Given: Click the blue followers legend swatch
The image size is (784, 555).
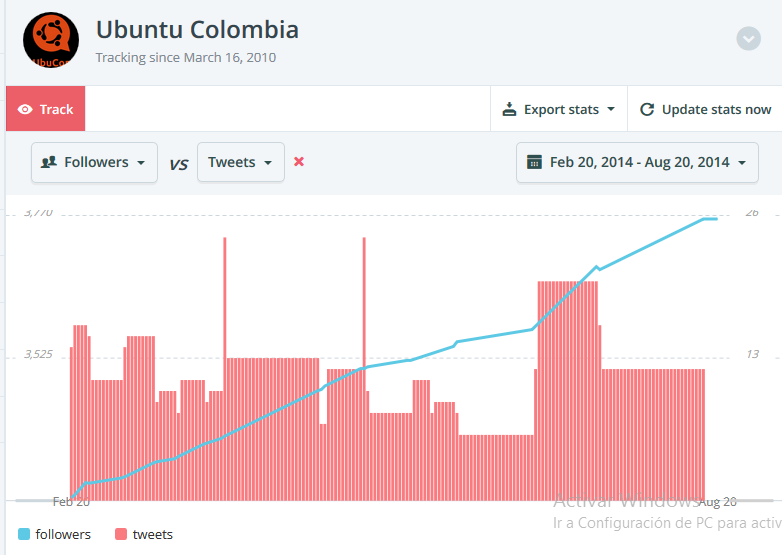Looking at the screenshot, I should pos(24,535).
